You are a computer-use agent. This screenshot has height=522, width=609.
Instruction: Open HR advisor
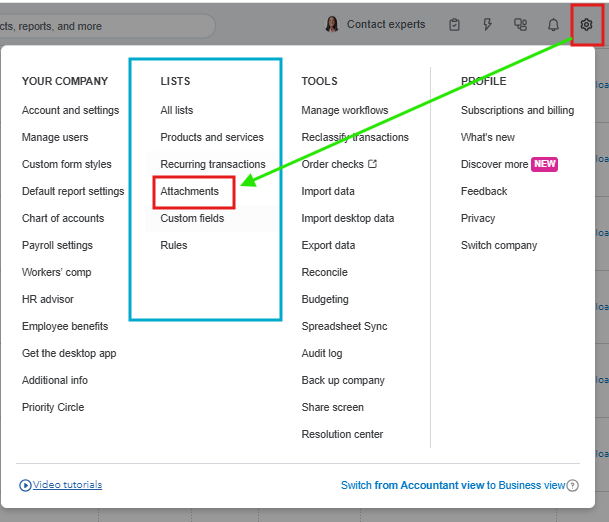(x=48, y=299)
